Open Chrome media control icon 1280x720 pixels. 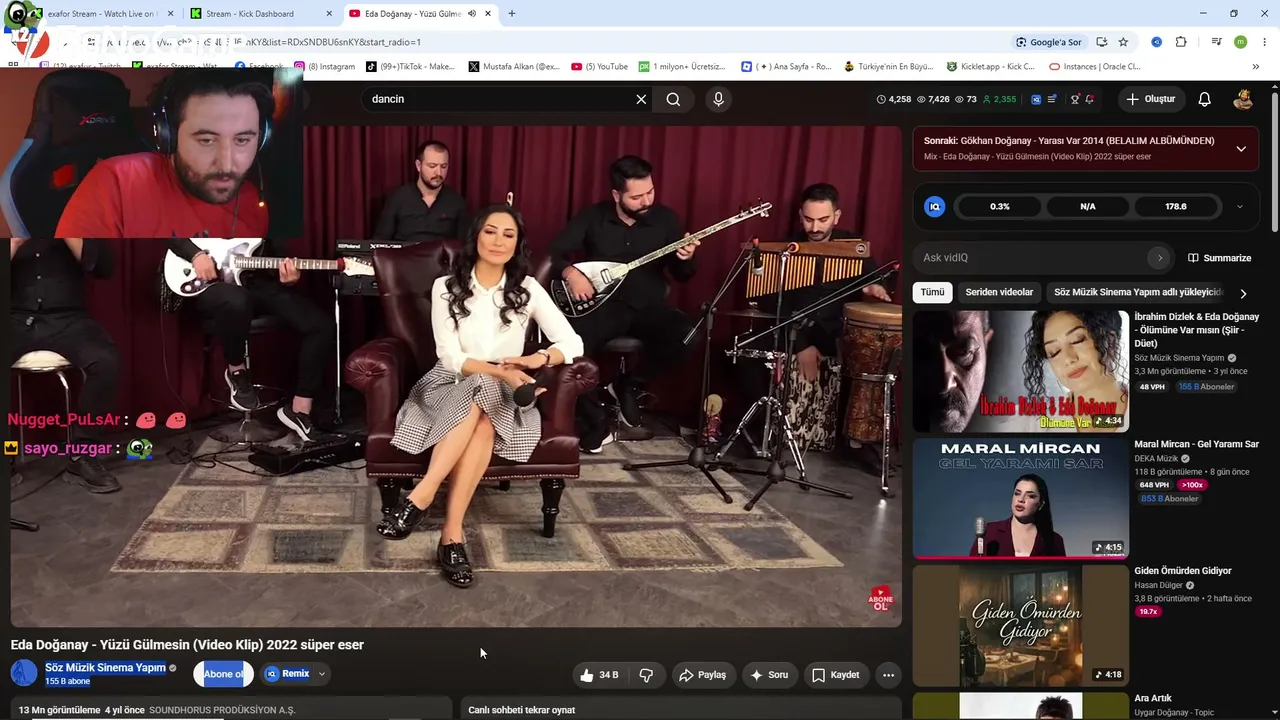point(1216,42)
